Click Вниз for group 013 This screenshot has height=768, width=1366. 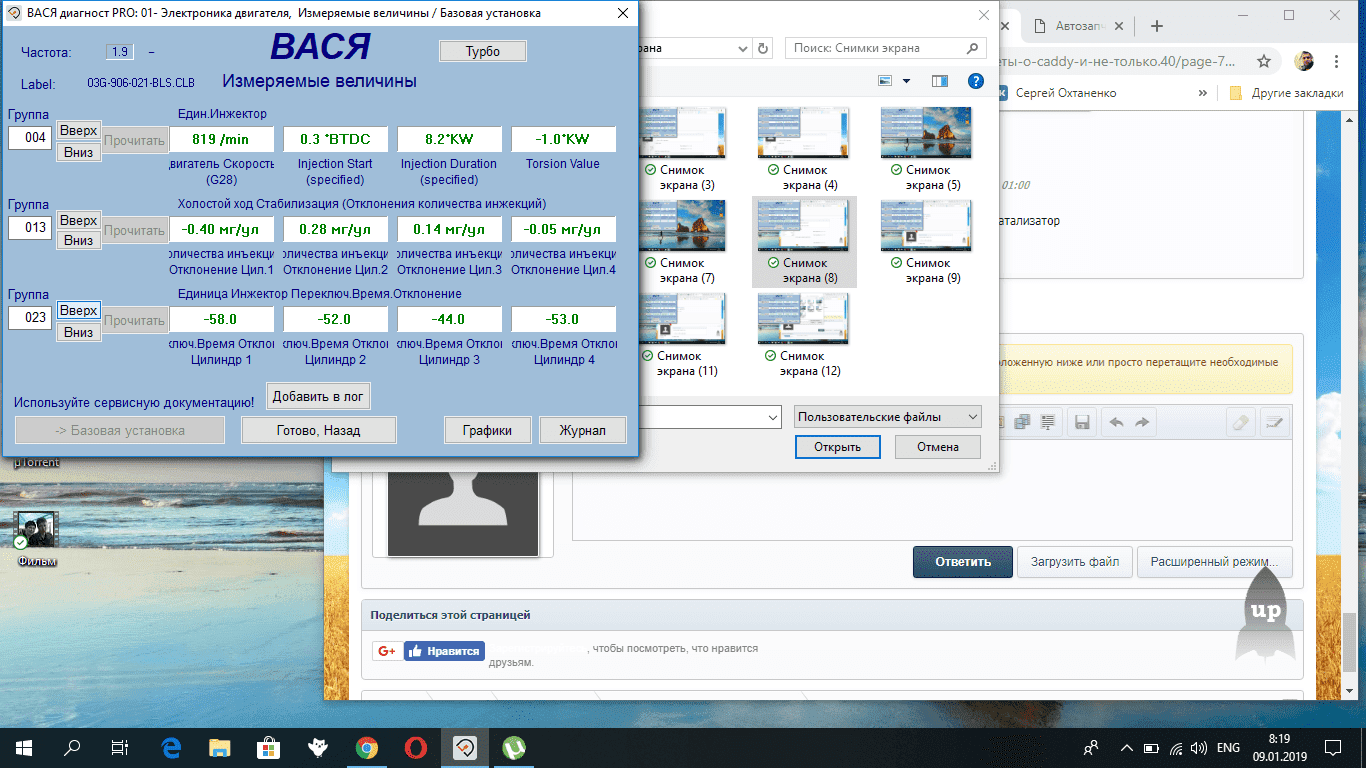tap(78, 241)
